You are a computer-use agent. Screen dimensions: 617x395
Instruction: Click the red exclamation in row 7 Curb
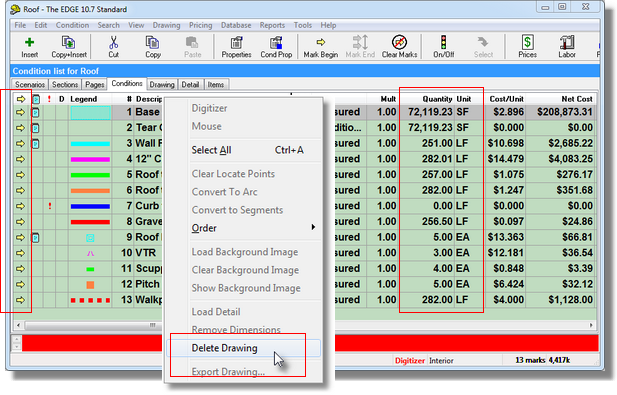(x=50, y=206)
